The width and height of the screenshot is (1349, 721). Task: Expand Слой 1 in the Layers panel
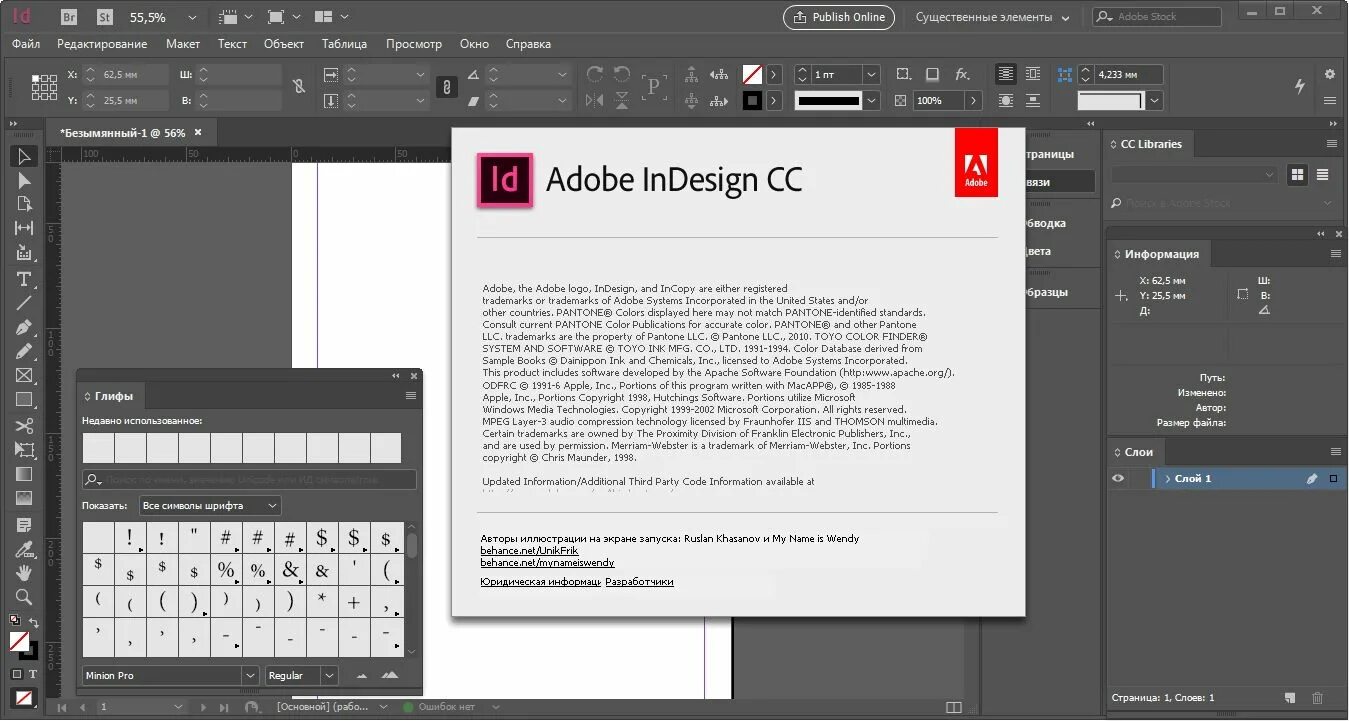click(x=1166, y=478)
